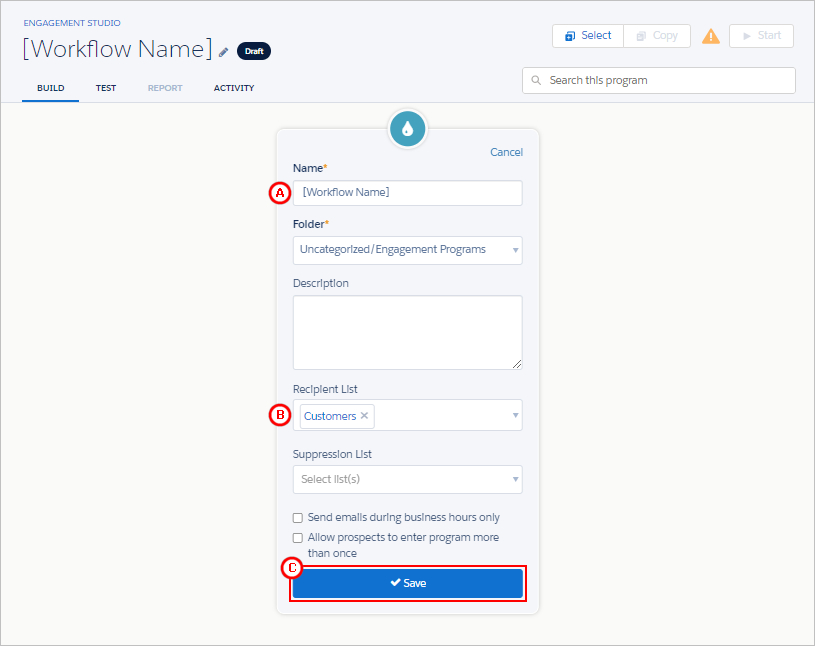815x646 pixels.
Task: Click the Copy button
Action: click(657, 36)
